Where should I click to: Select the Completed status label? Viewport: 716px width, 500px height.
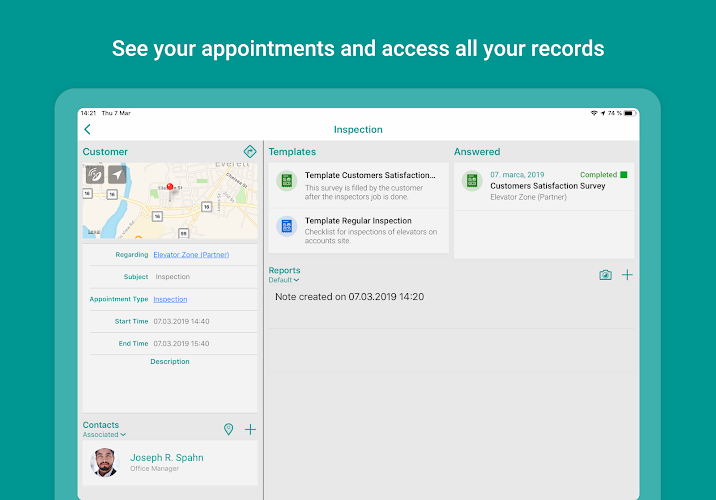[x=598, y=175]
